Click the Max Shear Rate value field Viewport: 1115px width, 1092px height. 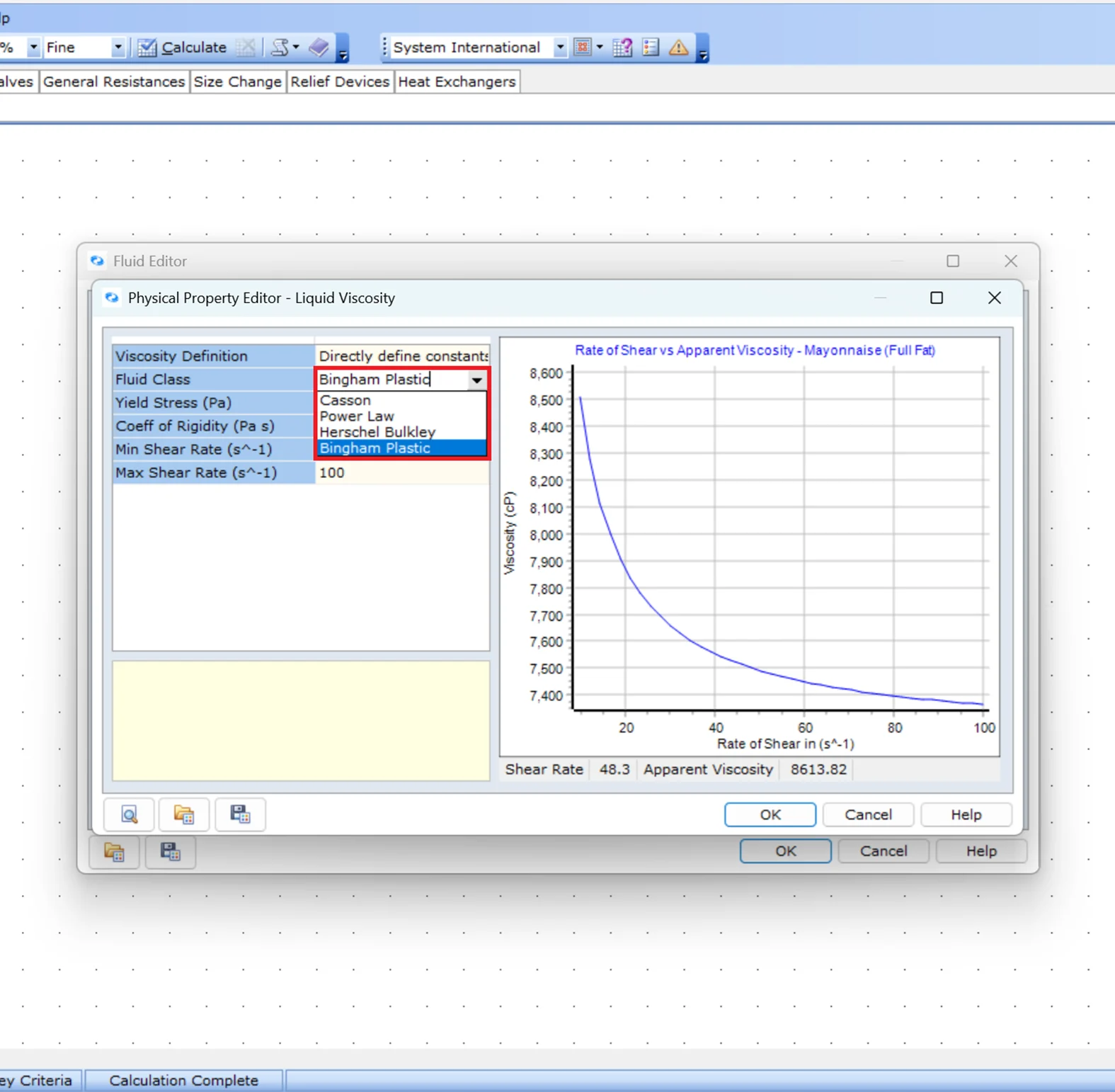[401, 472]
